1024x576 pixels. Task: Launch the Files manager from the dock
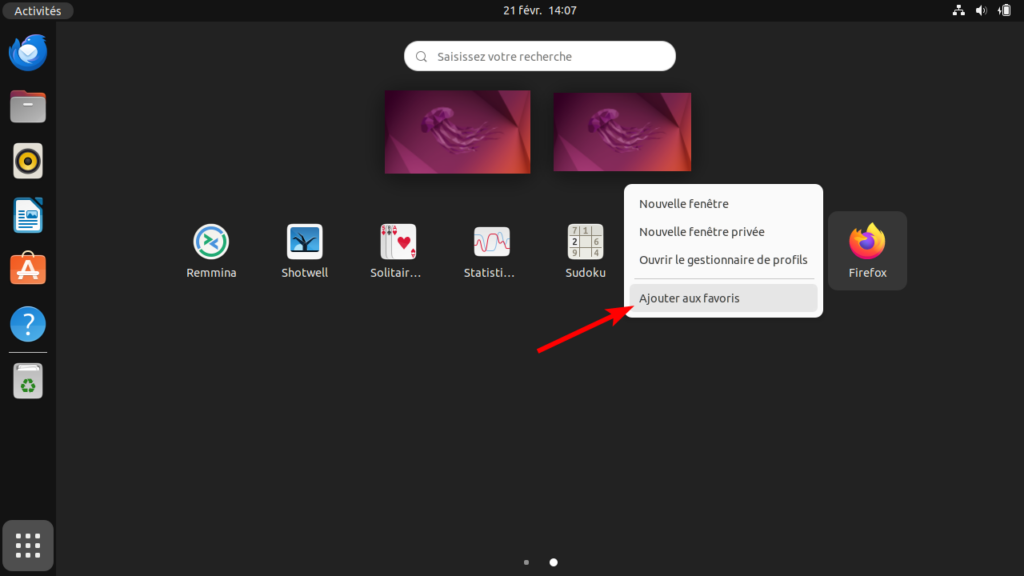point(28,106)
